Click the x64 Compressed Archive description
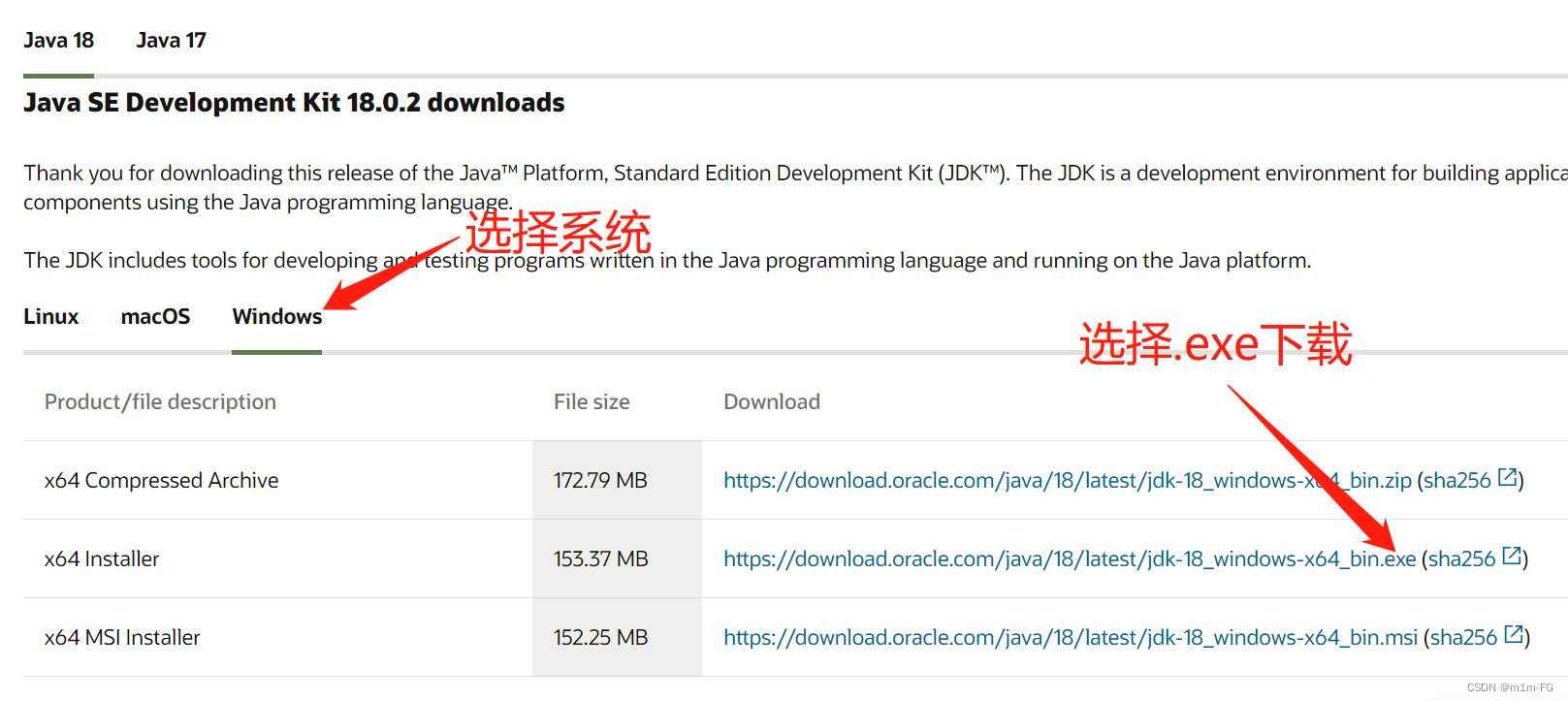 (161, 480)
